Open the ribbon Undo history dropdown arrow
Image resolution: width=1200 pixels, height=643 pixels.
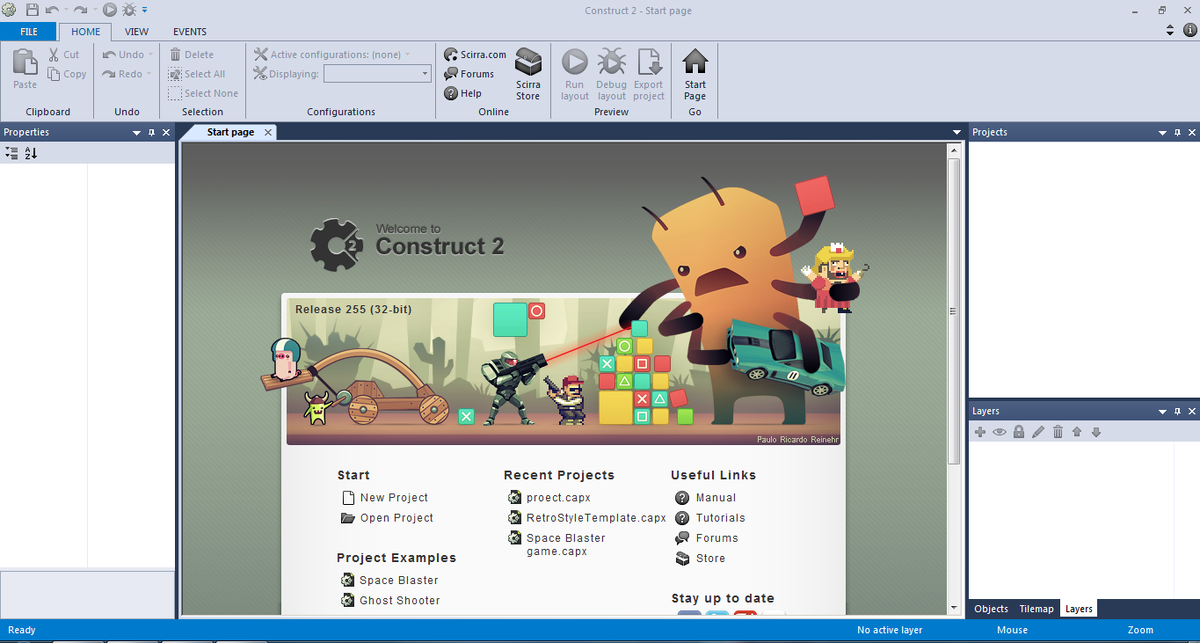(x=151, y=55)
